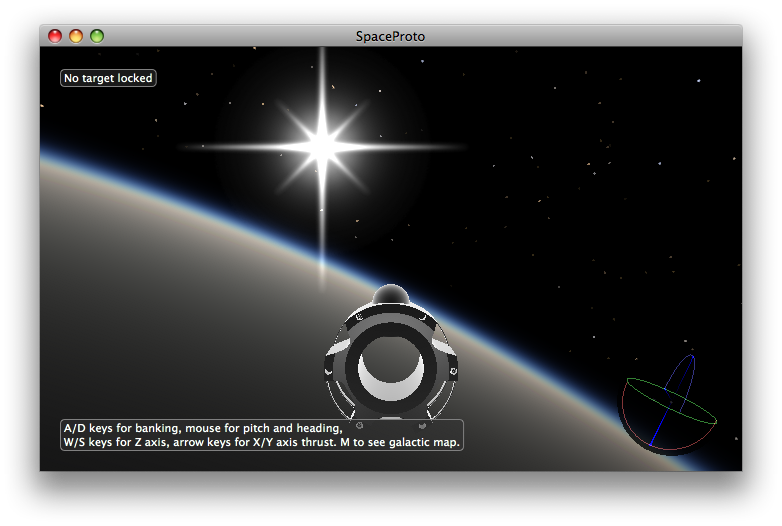Click the SpacePrototype window title
This screenshot has width=782, height=526.
coord(391,36)
